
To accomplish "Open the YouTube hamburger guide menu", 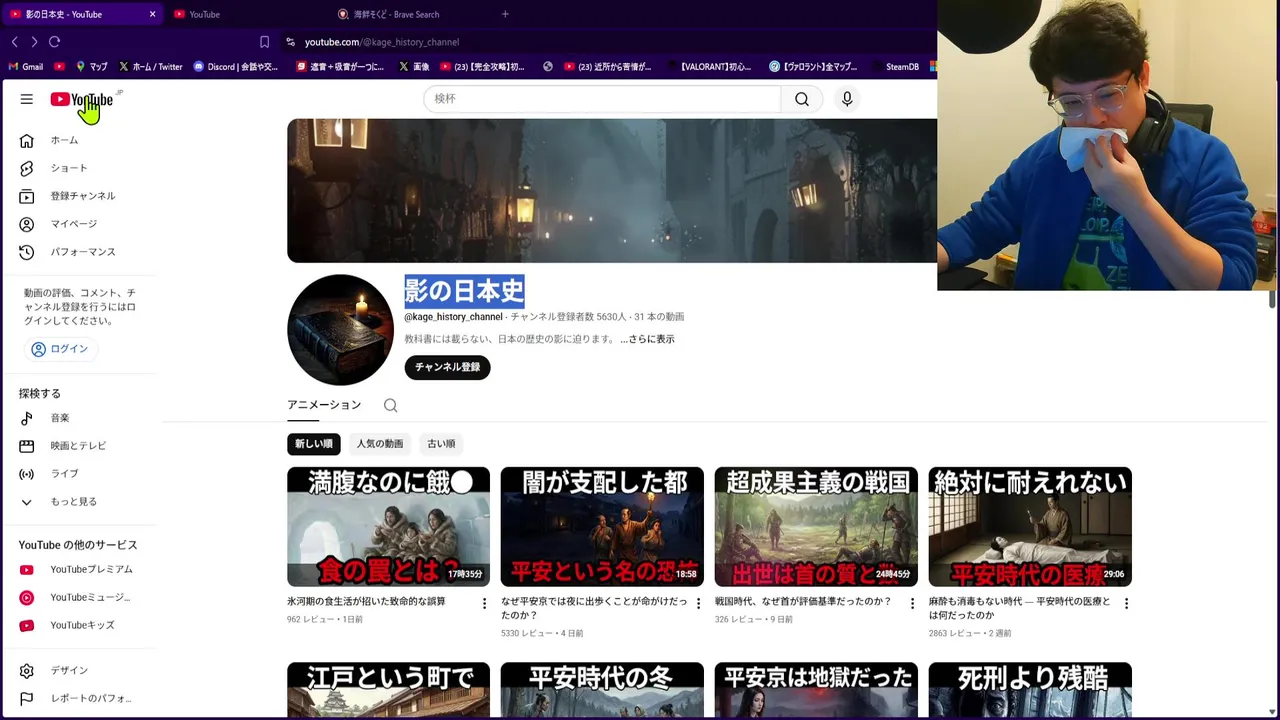I will coord(27,99).
